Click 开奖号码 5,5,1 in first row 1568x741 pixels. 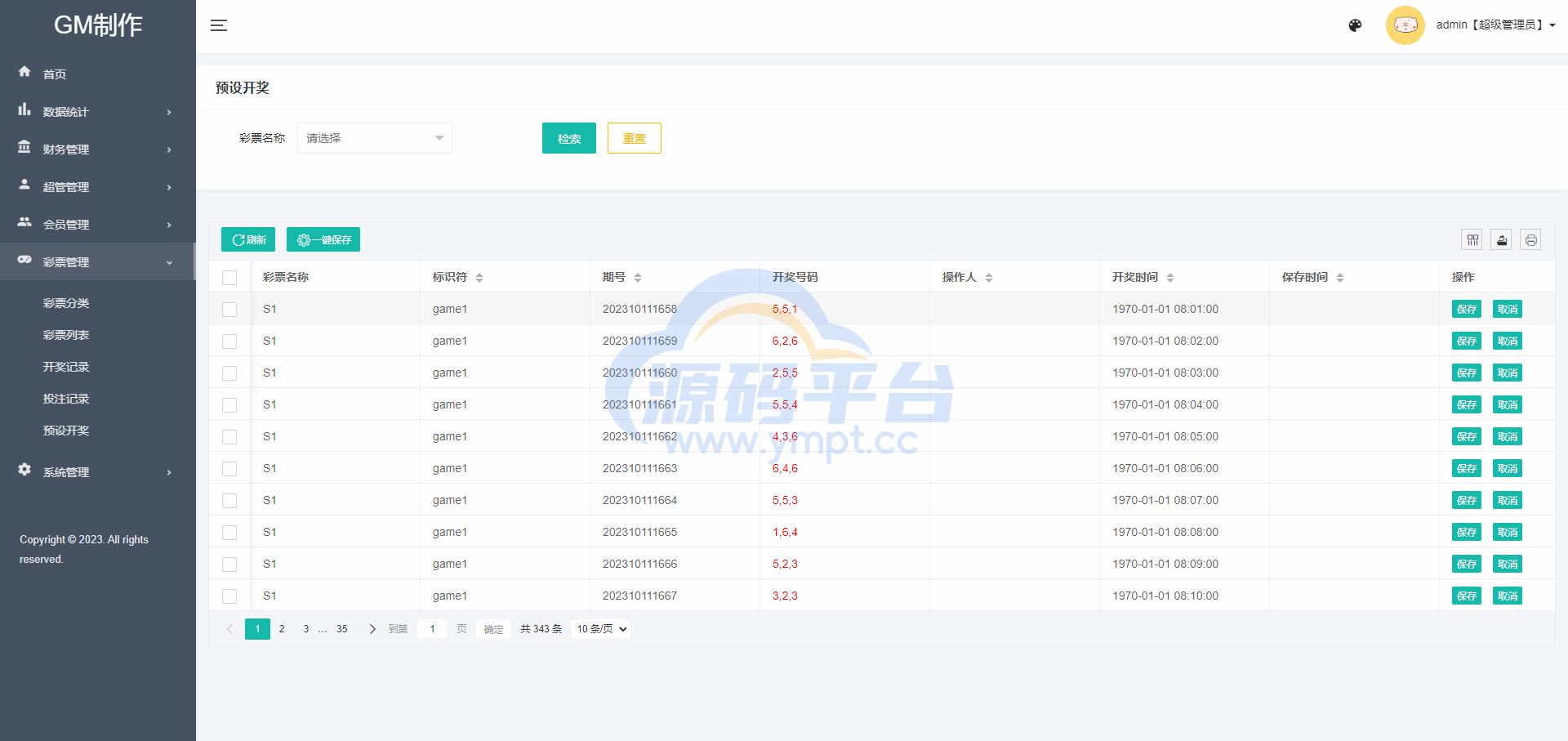pos(785,310)
